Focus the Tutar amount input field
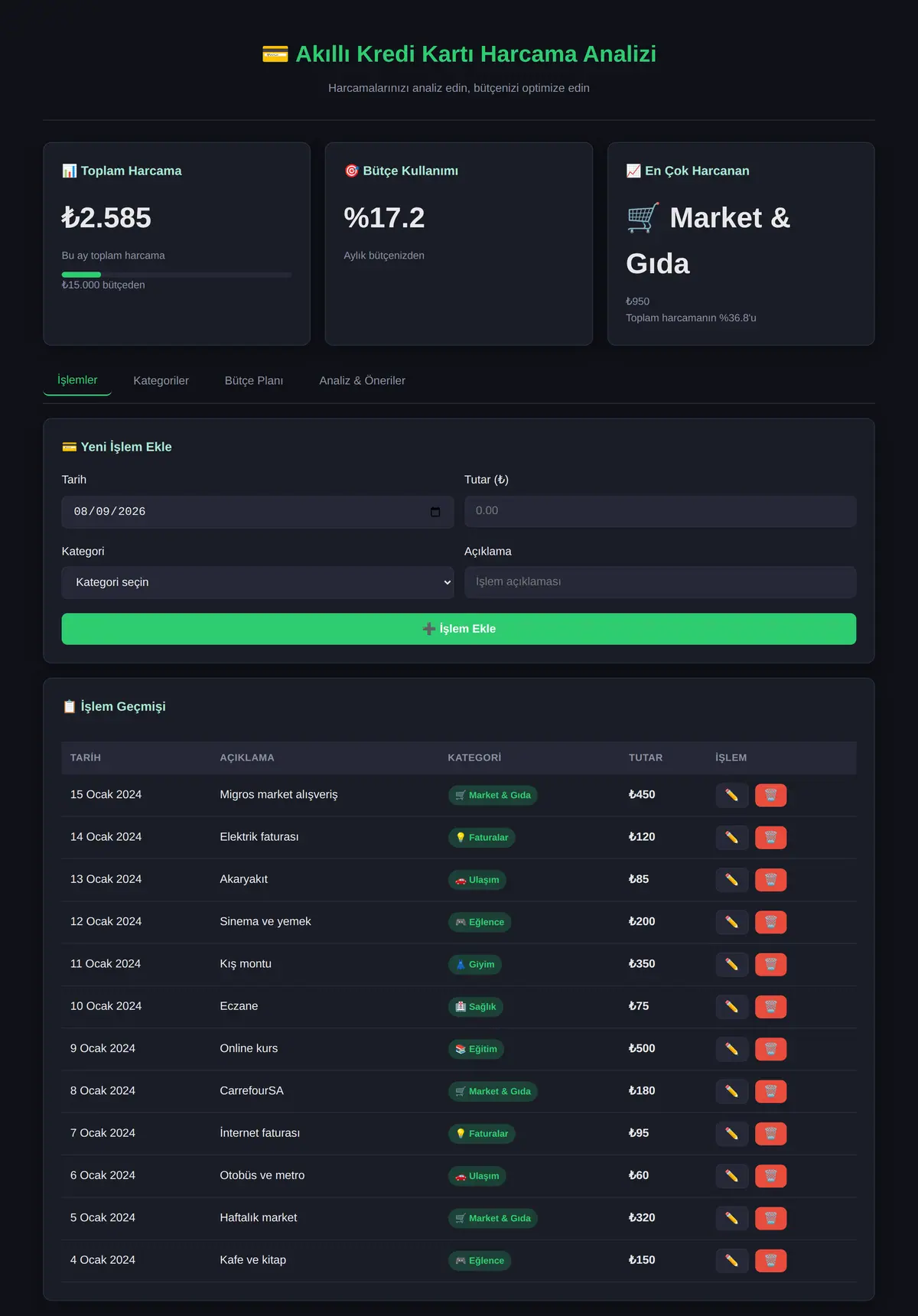918x1316 pixels. pyautogui.click(x=660, y=511)
